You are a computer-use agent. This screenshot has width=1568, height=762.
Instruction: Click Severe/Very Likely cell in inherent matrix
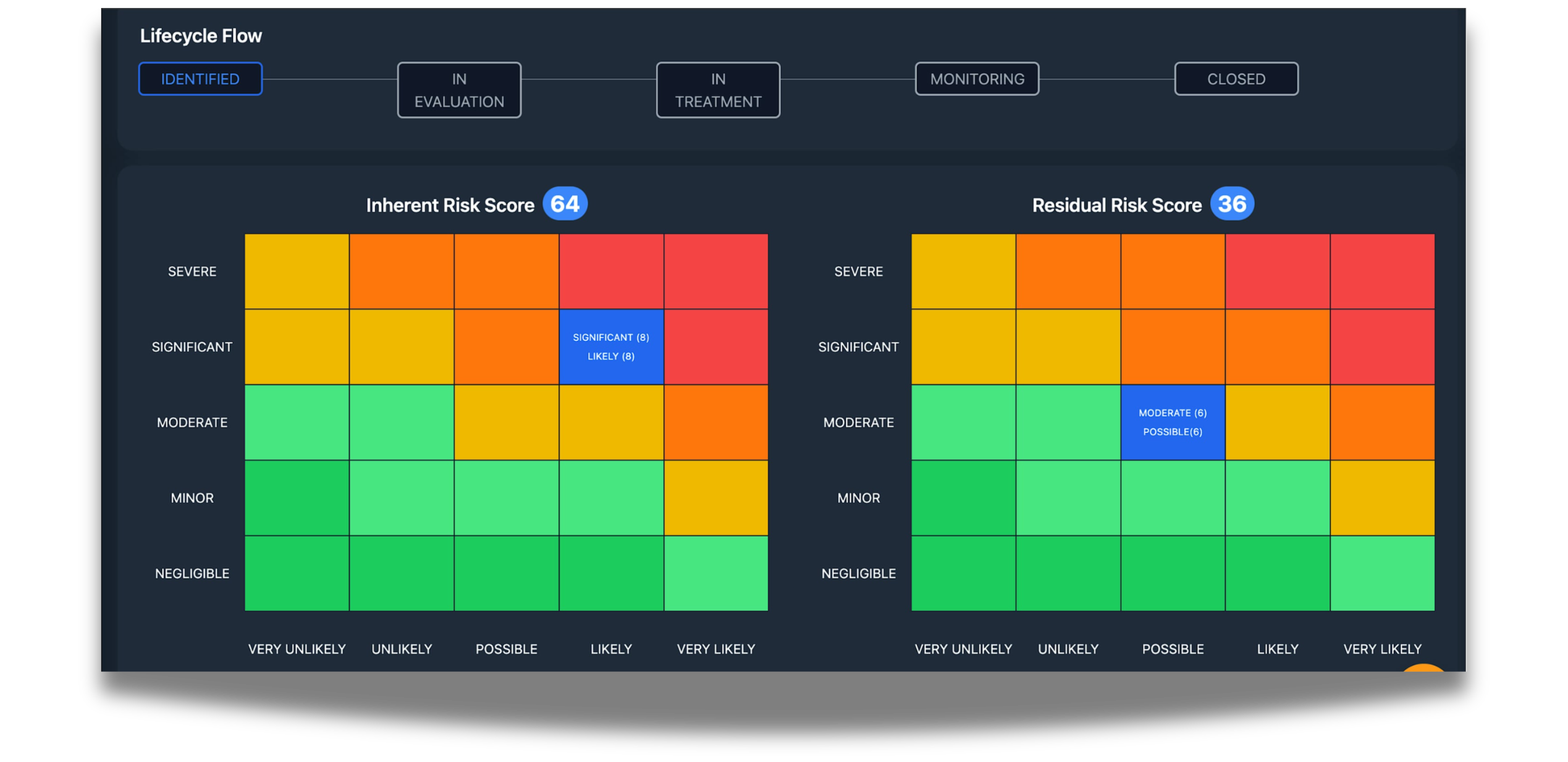716,272
